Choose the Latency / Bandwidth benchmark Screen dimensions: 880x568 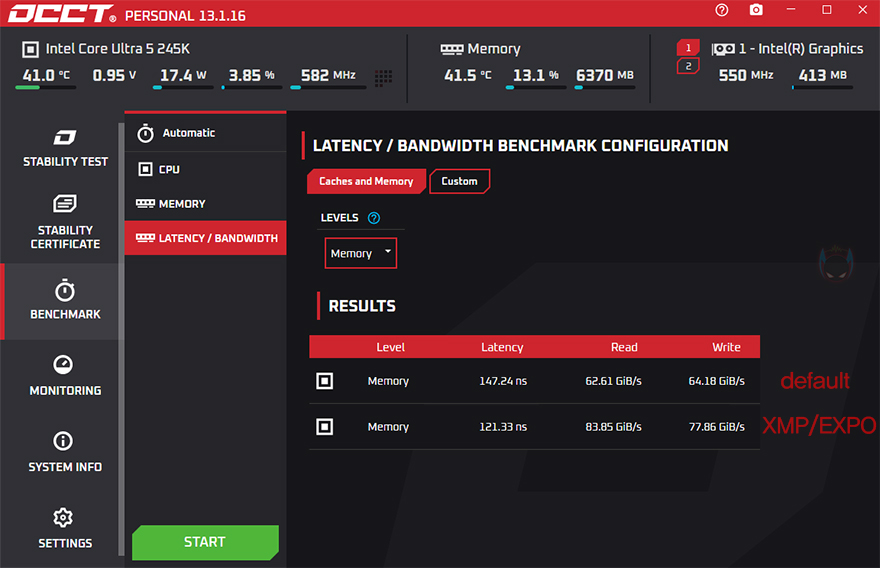205,238
